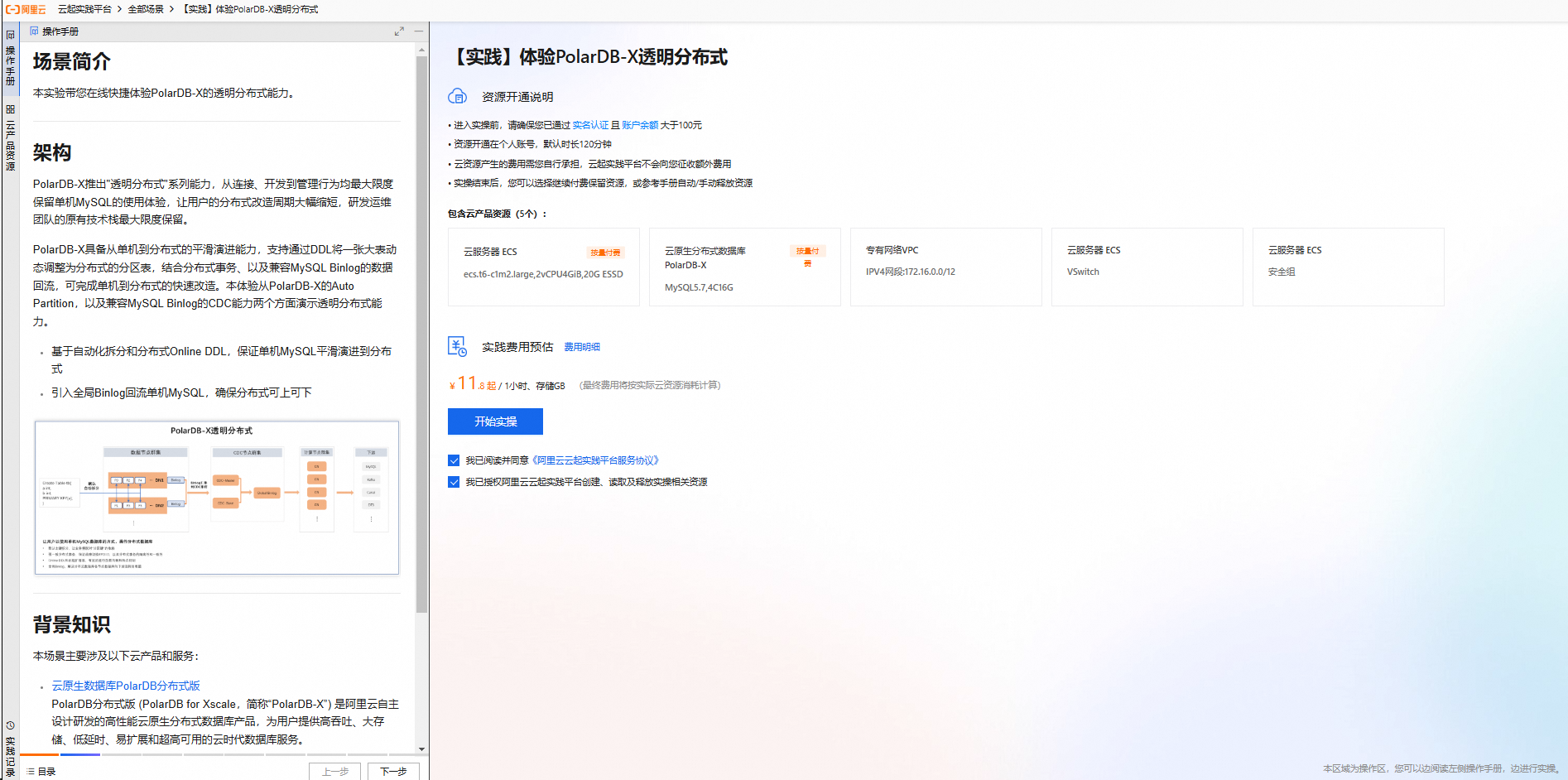Click the IPV4网段:172.16.0.0/12 text
The height and width of the screenshot is (780, 1568).
point(911,272)
